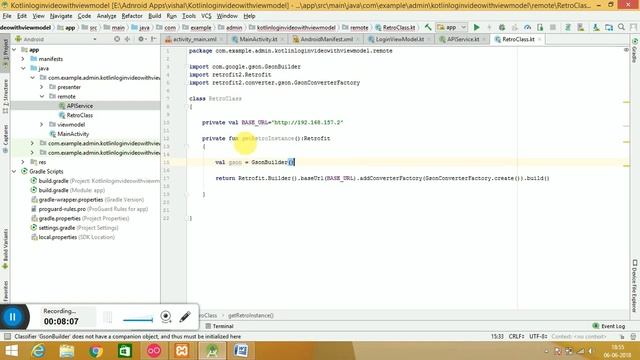The width and height of the screenshot is (640, 360).
Task: Click the stop square icon in toolbar
Action: [x=553, y=27]
